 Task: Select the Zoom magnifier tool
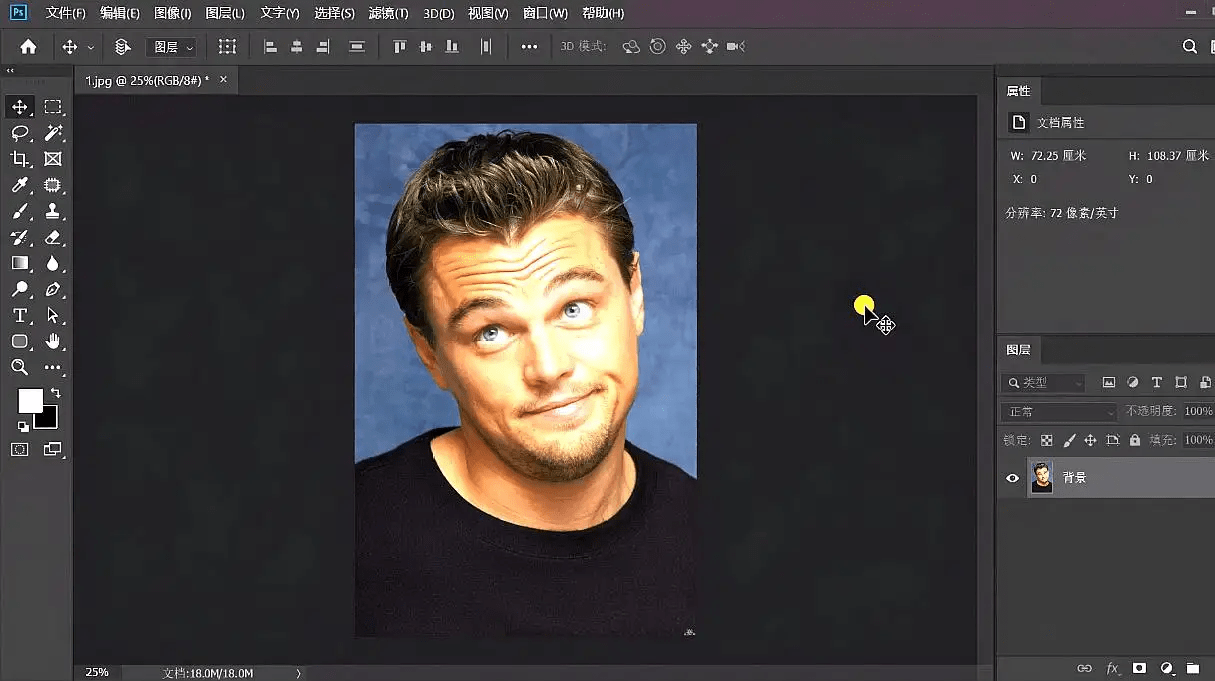19,367
